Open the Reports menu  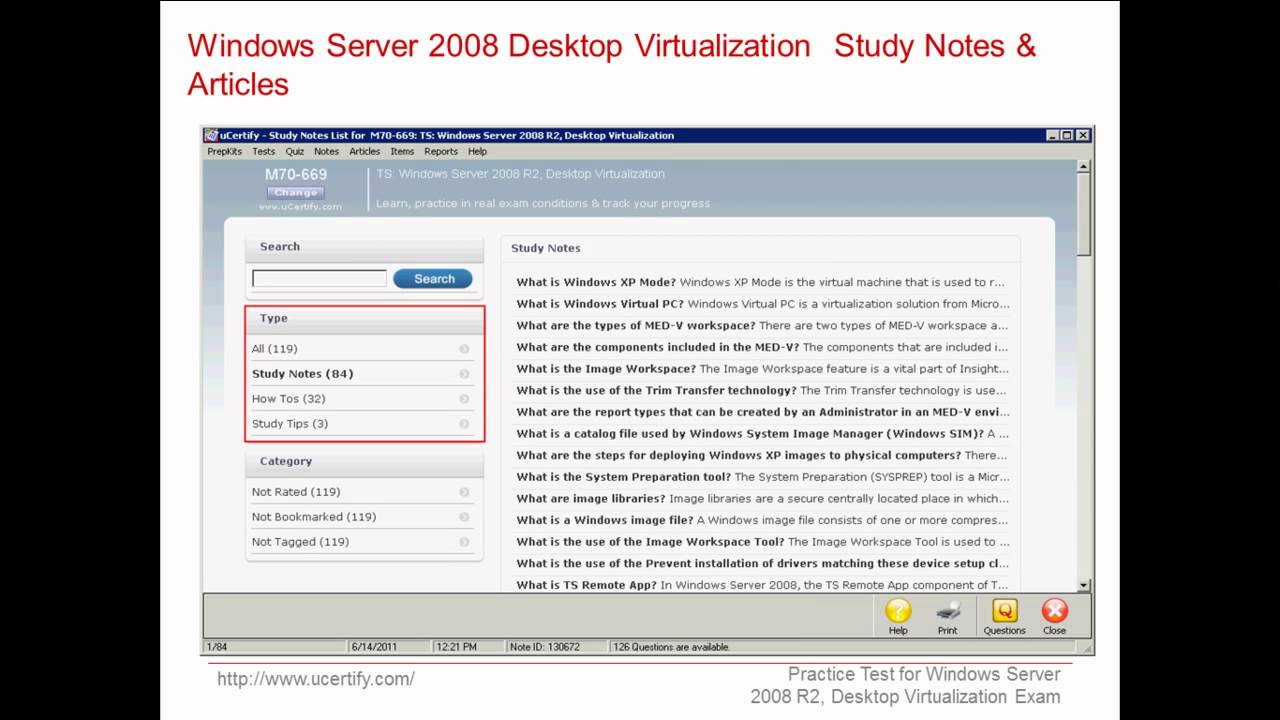pos(440,152)
